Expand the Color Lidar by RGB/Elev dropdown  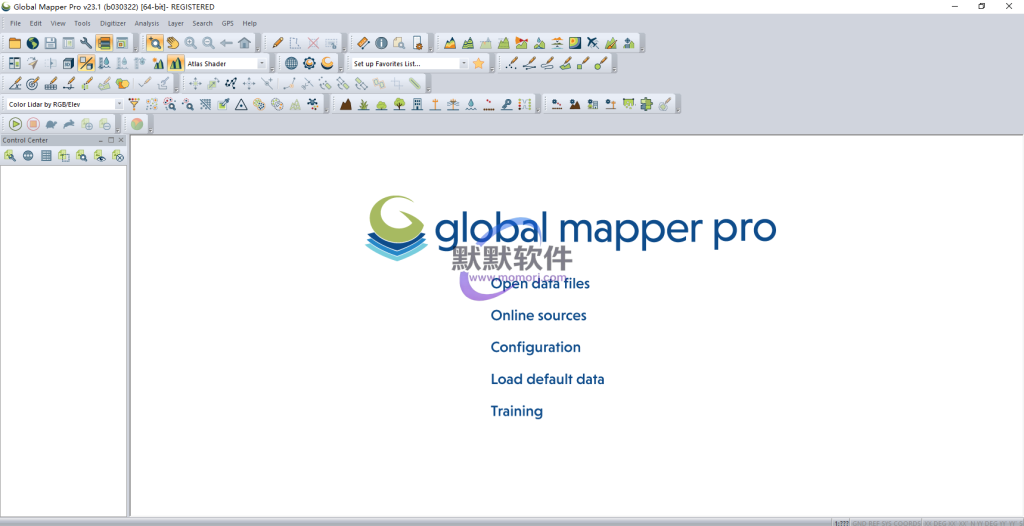119,104
